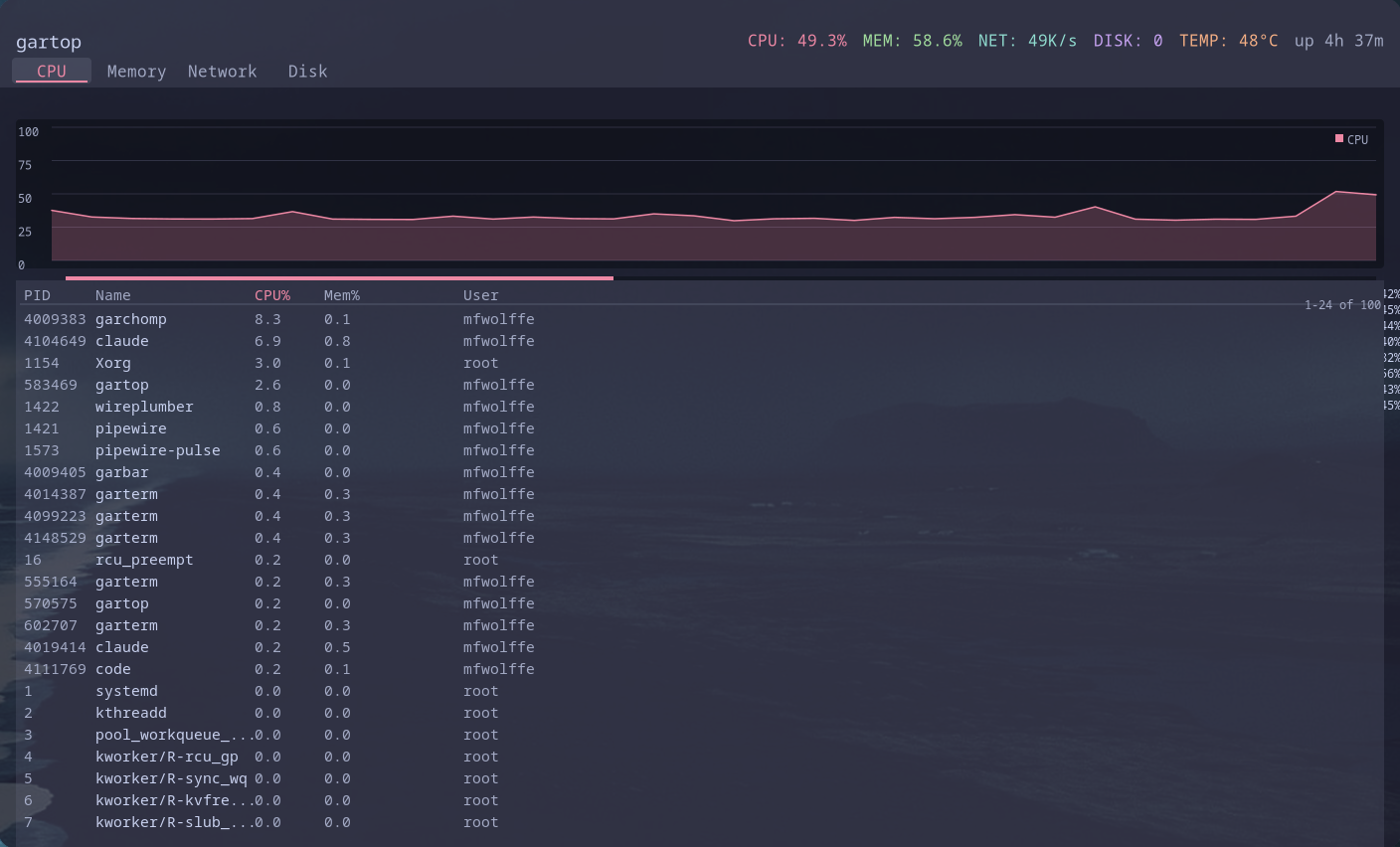Click the 1-24 of 100 pagination label
The image size is (1400, 847).
click(1344, 304)
